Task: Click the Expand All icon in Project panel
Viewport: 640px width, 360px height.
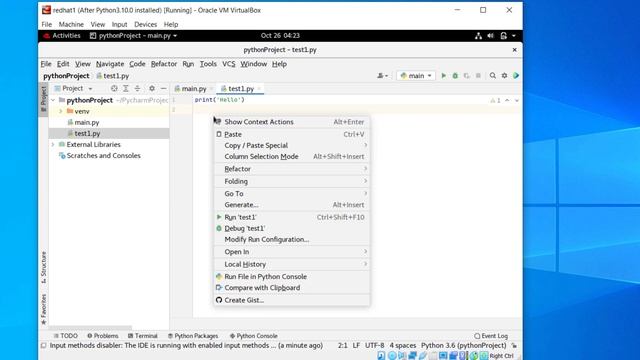Action: click(126, 89)
